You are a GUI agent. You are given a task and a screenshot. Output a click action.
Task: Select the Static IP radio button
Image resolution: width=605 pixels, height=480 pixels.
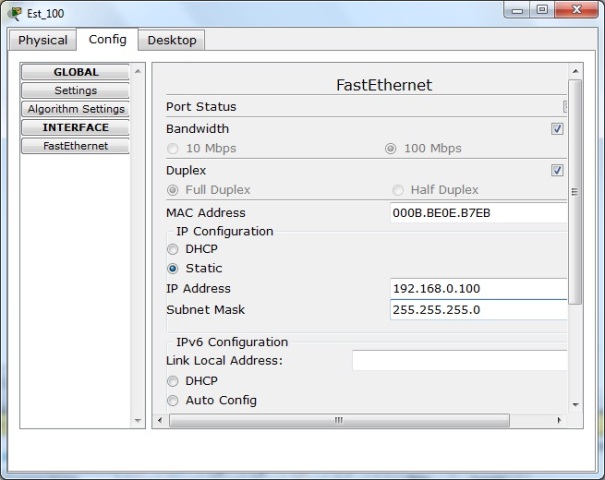pyautogui.click(x=173, y=268)
